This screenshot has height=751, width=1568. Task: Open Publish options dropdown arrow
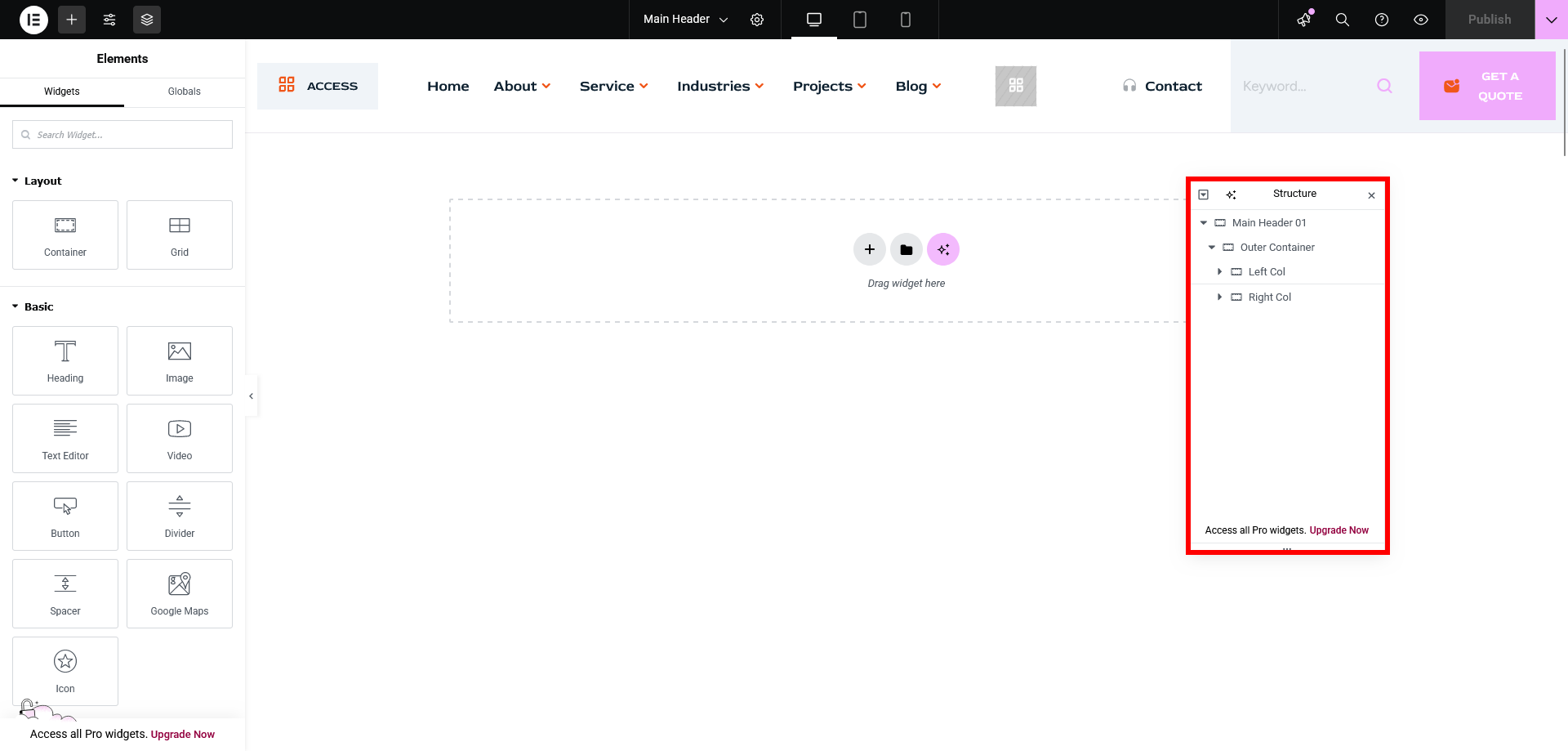pyautogui.click(x=1551, y=20)
